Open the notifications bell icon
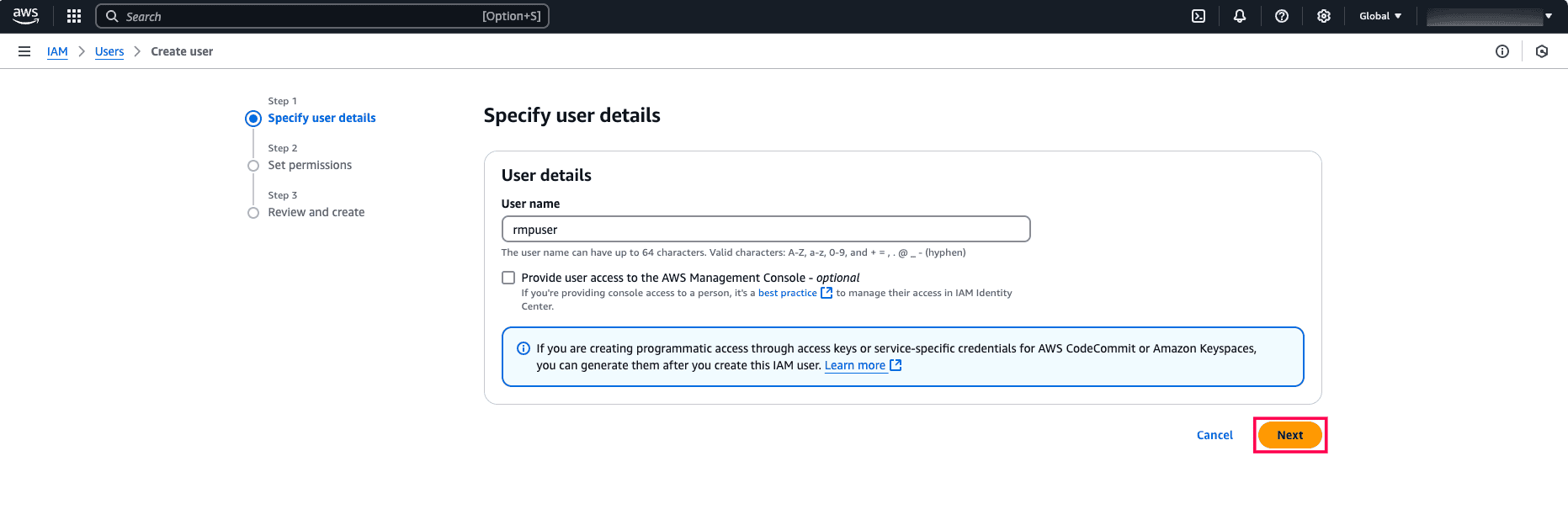This screenshot has height=525, width=1568. 1240,16
